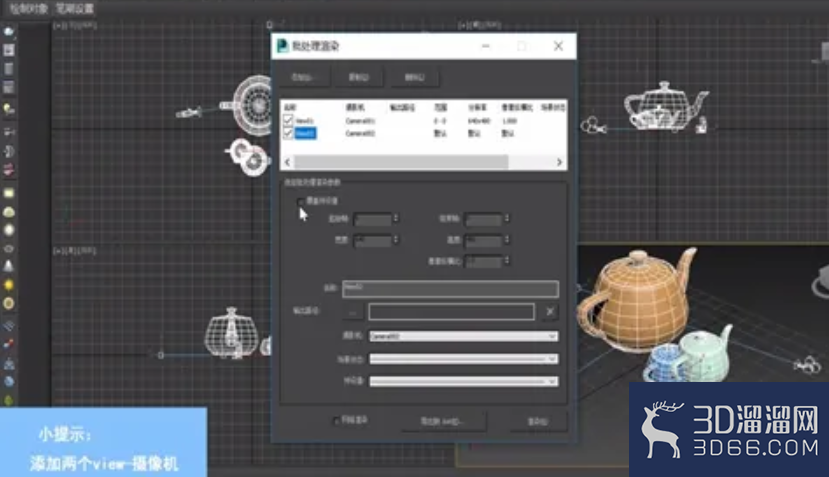Open the scene state dropdown
Viewport: 829px width, 477px height.
pos(464,359)
